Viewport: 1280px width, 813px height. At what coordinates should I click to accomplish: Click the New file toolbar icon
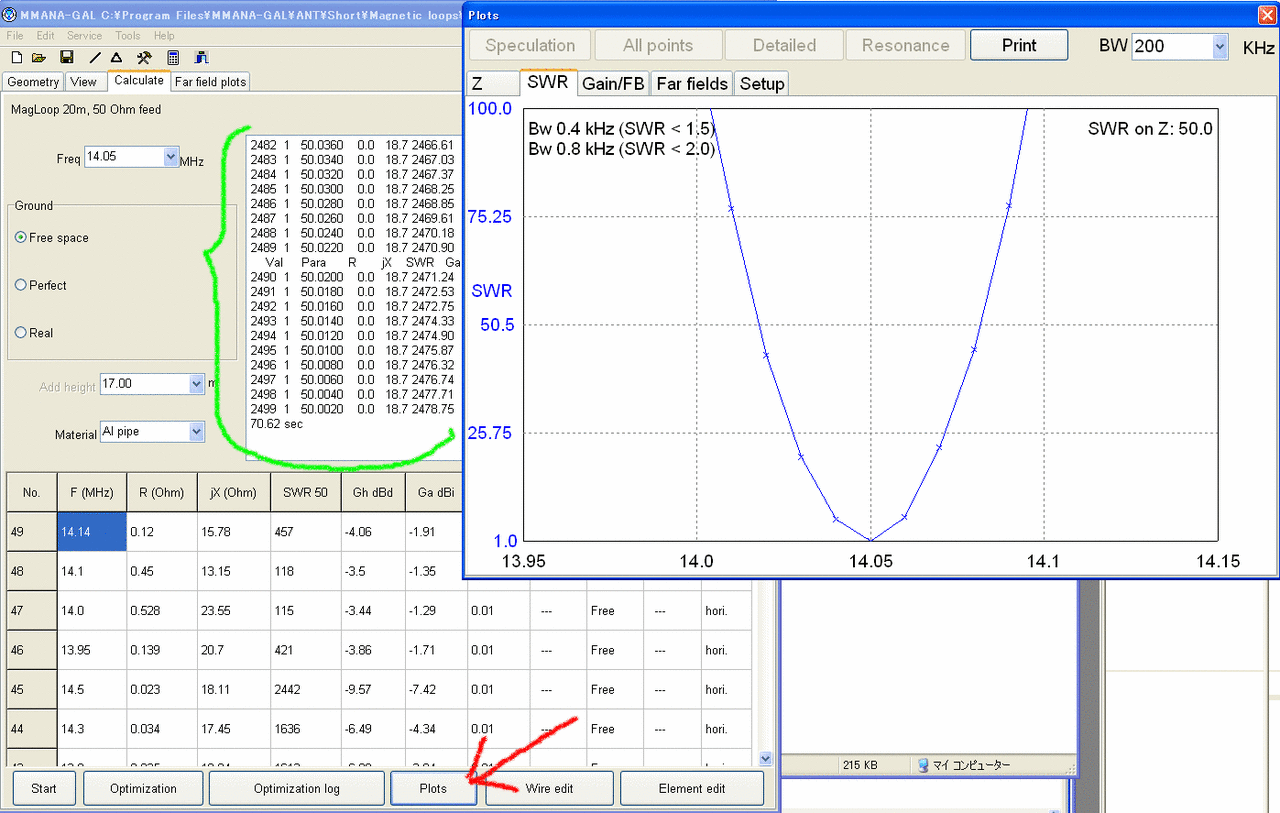tap(17, 58)
